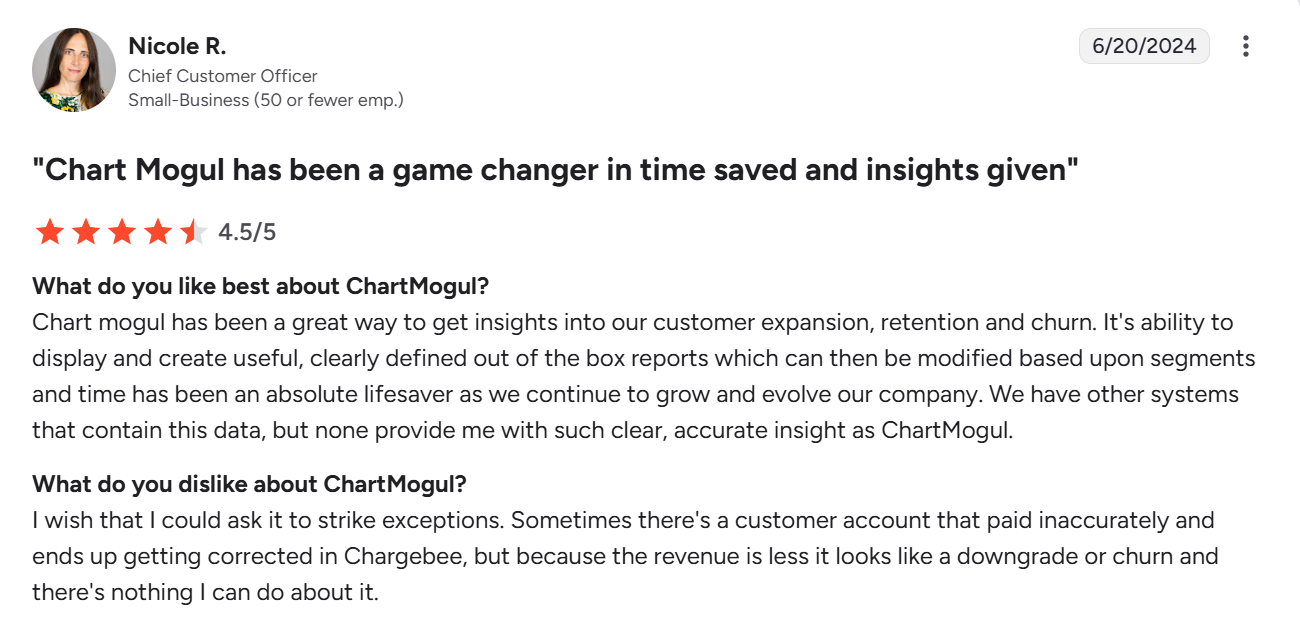Click the first red star in the rating
Viewport: 1300px width, 619px height.
[50, 231]
